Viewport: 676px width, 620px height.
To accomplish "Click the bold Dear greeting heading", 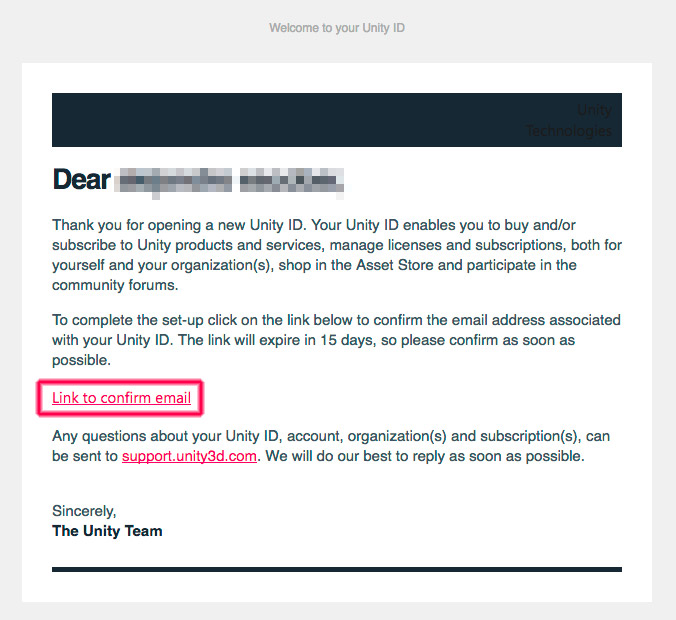I will pos(81,179).
